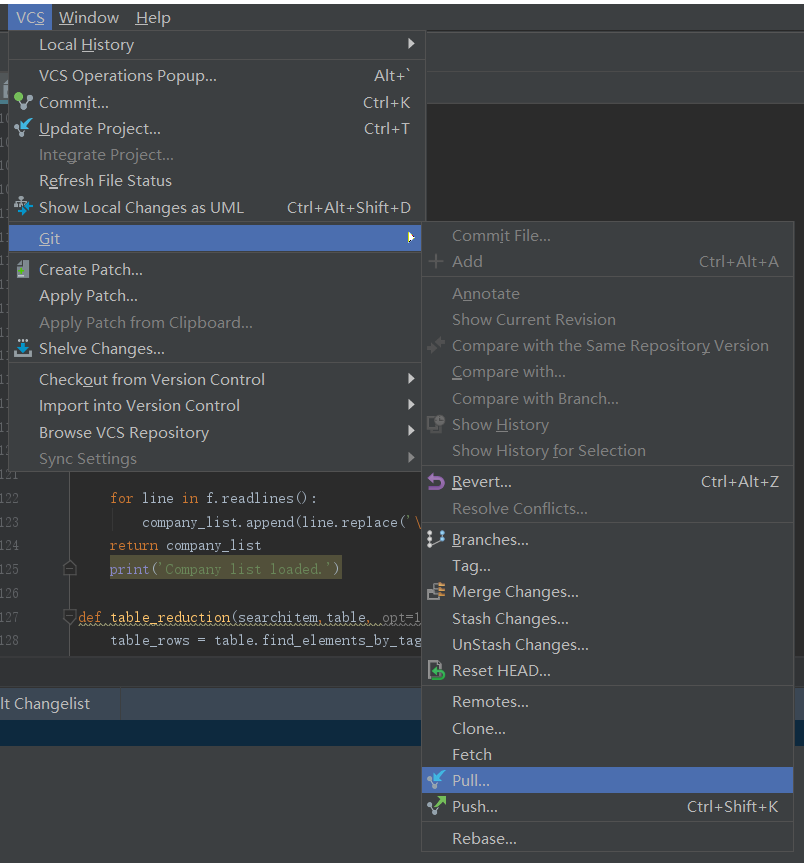Open Remotes from the Git submenu
Screen dimensions: 804x863
[x=608, y=702]
